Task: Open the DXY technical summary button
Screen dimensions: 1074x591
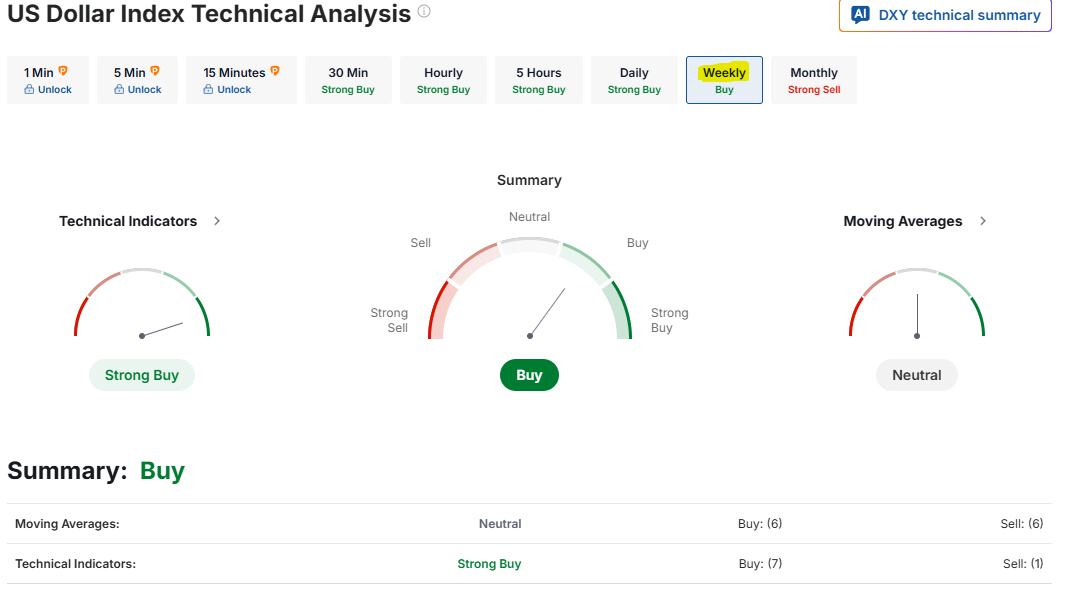Action: [x=945, y=15]
